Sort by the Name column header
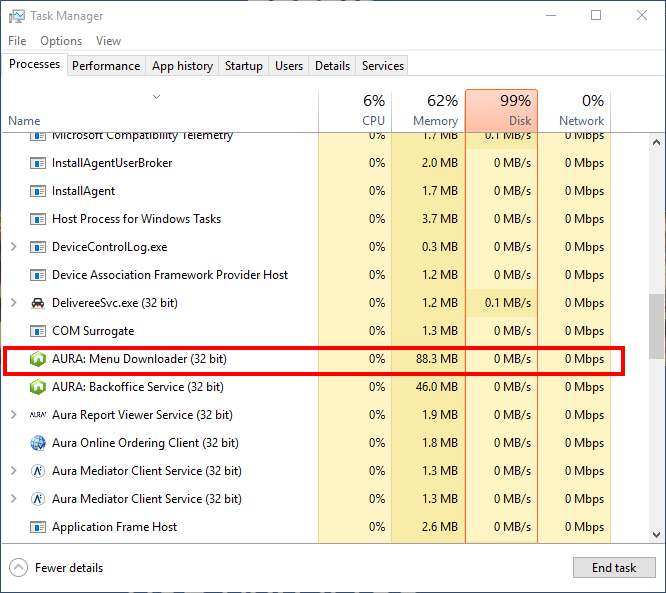The image size is (666, 593). coord(24,121)
